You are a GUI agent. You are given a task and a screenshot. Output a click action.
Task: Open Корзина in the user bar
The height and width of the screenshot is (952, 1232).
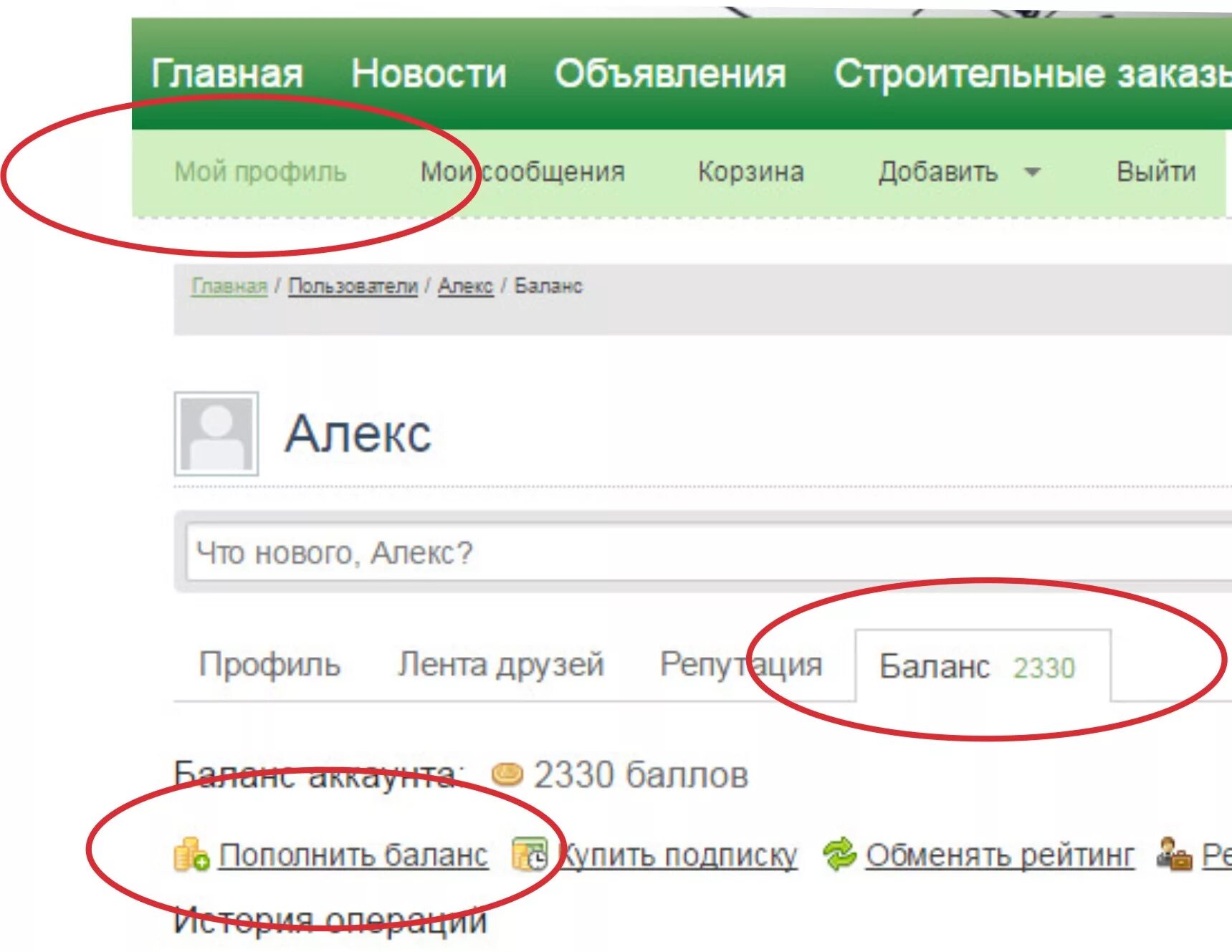[751, 172]
